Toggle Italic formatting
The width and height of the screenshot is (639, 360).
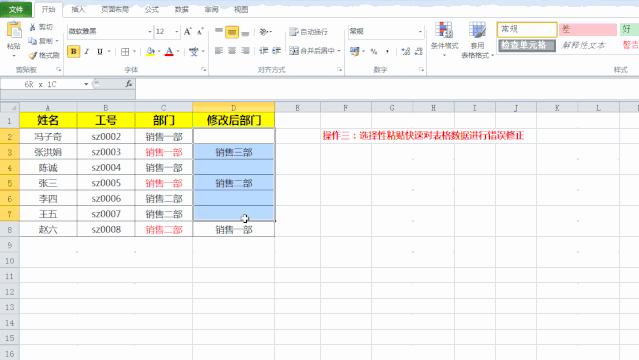tap(87, 51)
